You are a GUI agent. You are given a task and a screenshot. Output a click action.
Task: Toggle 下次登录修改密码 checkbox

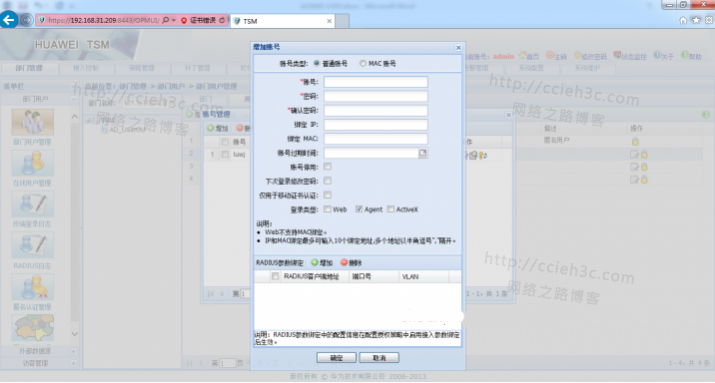click(x=327, y=181)
